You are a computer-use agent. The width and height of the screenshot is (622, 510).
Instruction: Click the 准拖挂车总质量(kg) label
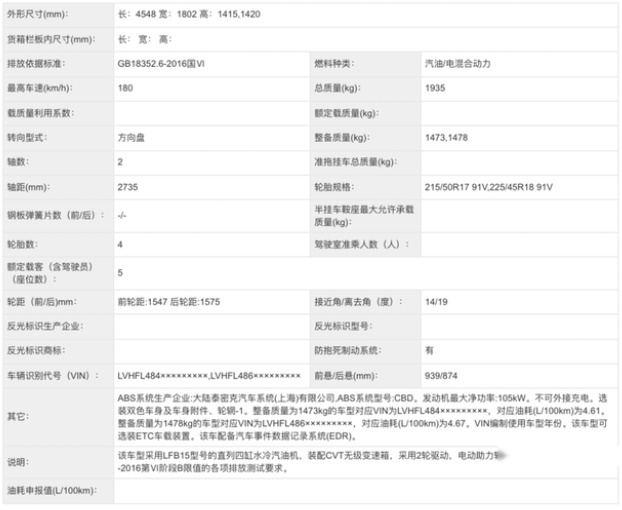point(356,162)
